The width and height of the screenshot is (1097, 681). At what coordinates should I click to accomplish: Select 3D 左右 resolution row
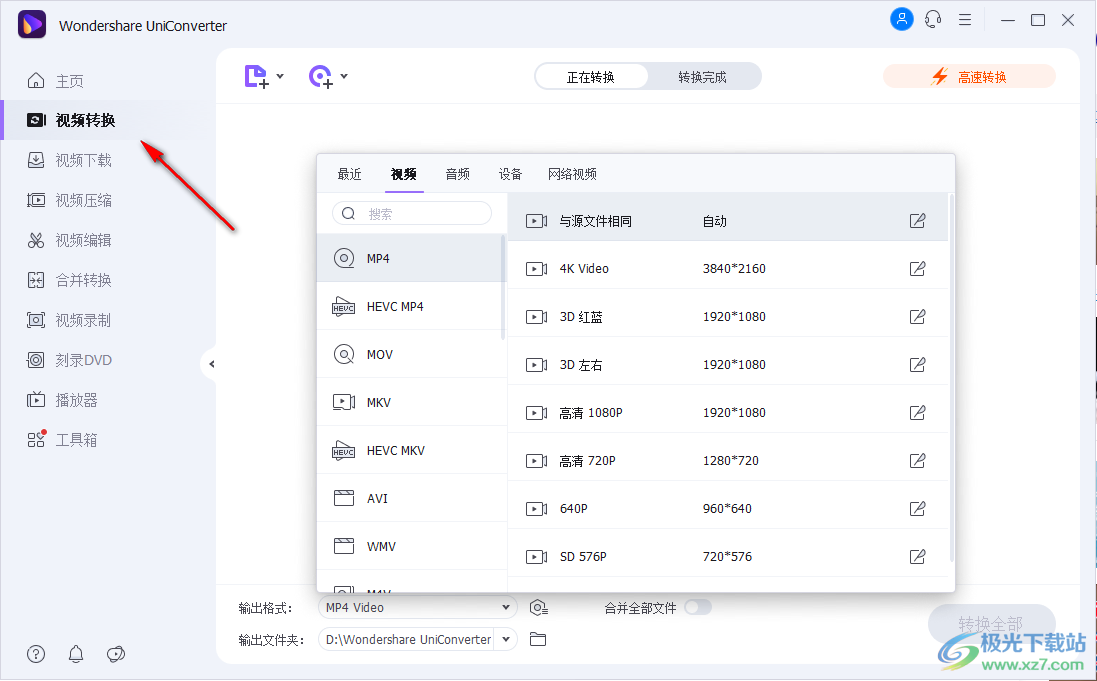[x=728, y=365]
